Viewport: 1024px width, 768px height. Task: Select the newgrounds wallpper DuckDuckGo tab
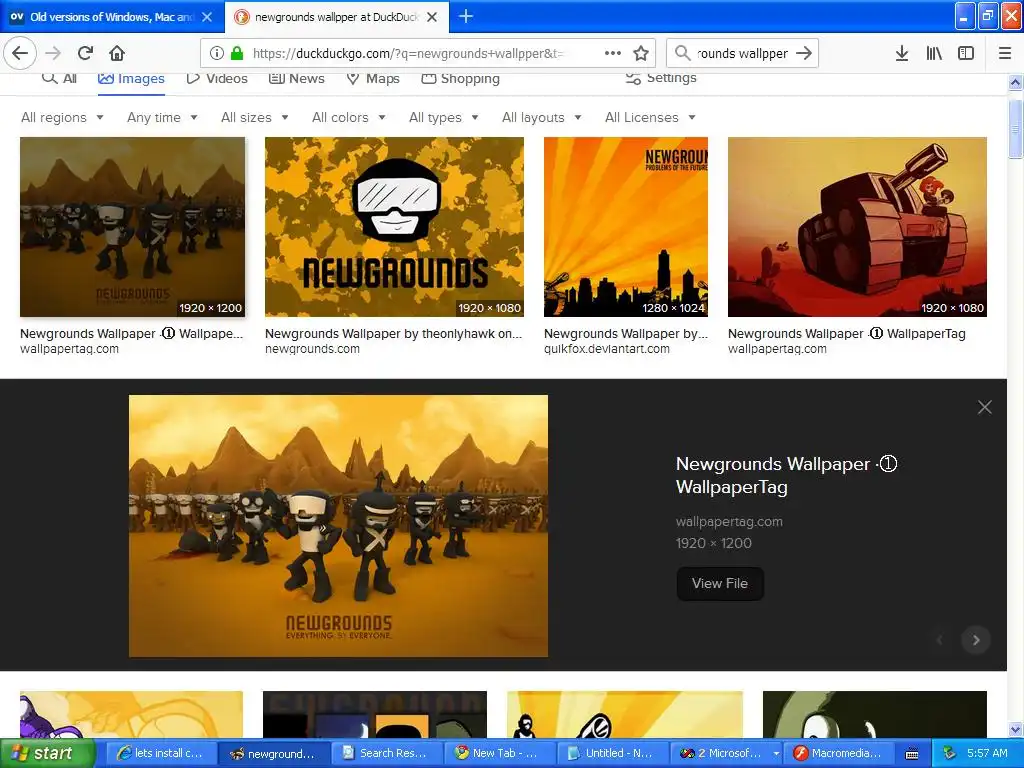(336, 17)
